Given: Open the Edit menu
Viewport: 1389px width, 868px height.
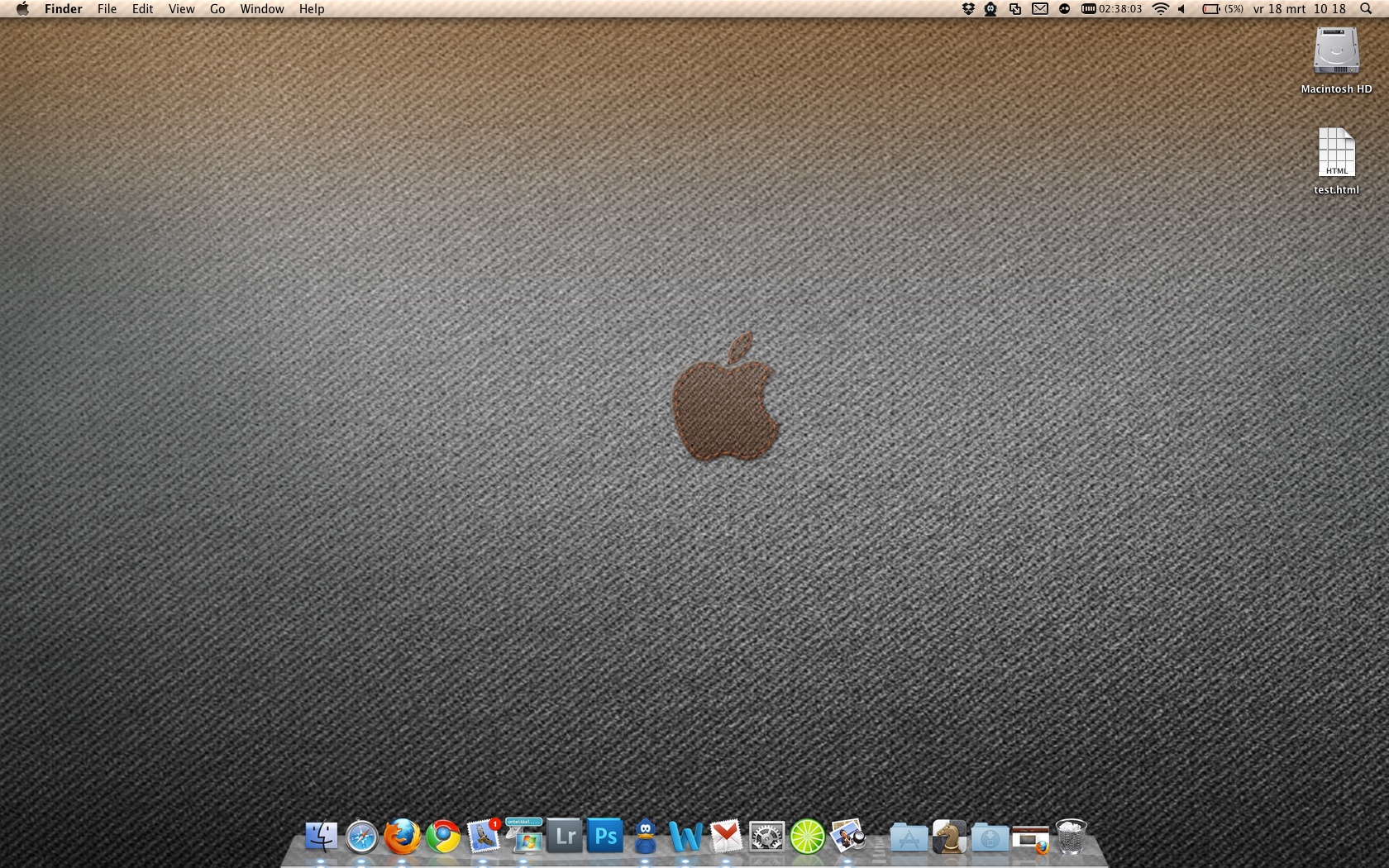Looking at the screenshot, I should pyautogui.click(x=142, y=9).
